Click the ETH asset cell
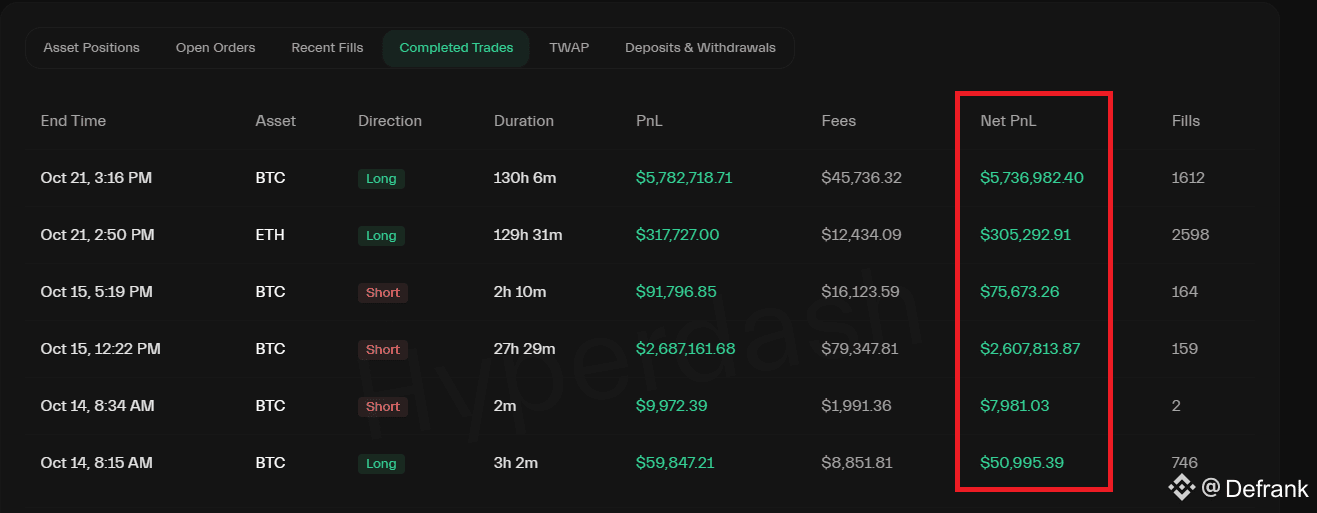 269,235
